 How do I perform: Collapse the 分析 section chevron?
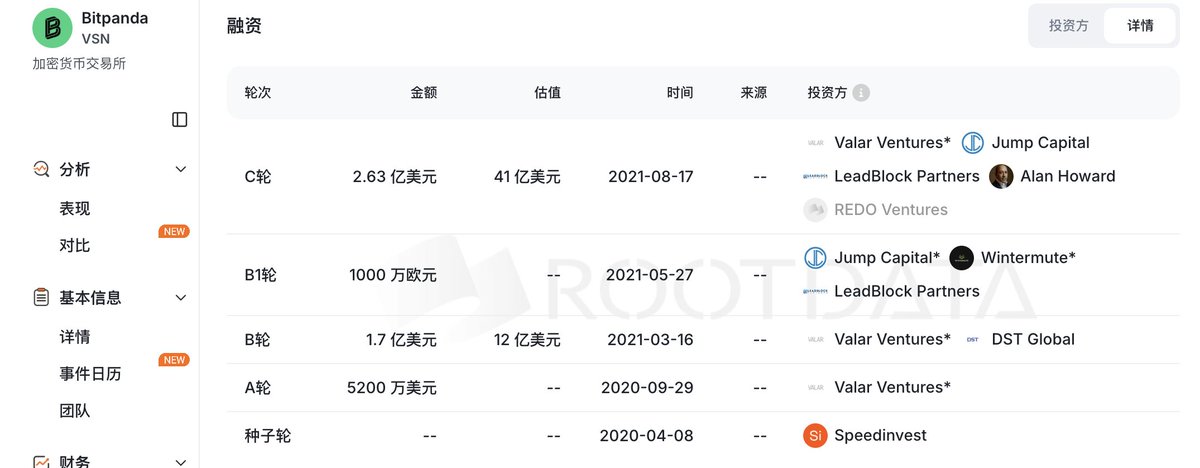click(x=181, y=170)
